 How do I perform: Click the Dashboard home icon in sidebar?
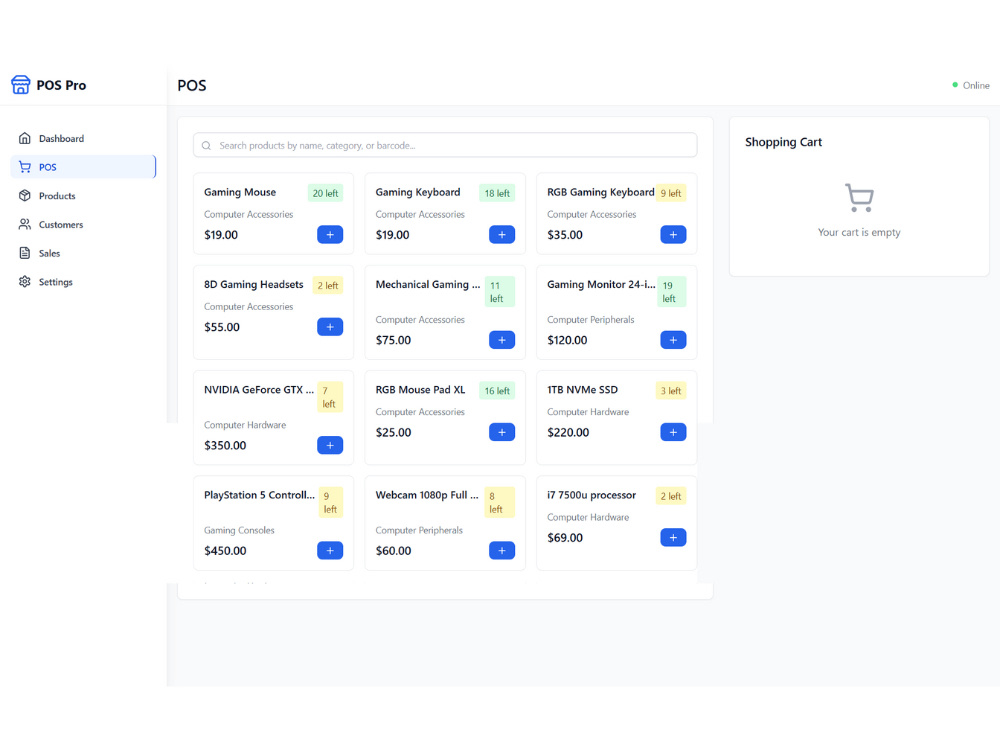[x=25, y=138]
